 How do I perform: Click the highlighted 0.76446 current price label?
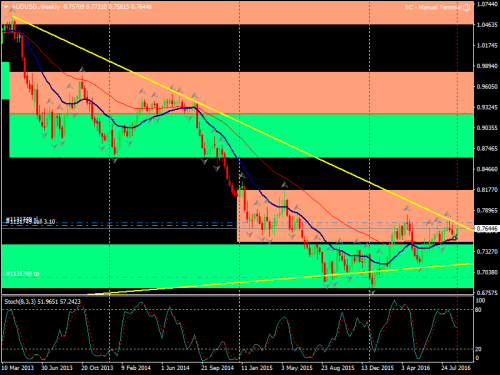(487, 229)
